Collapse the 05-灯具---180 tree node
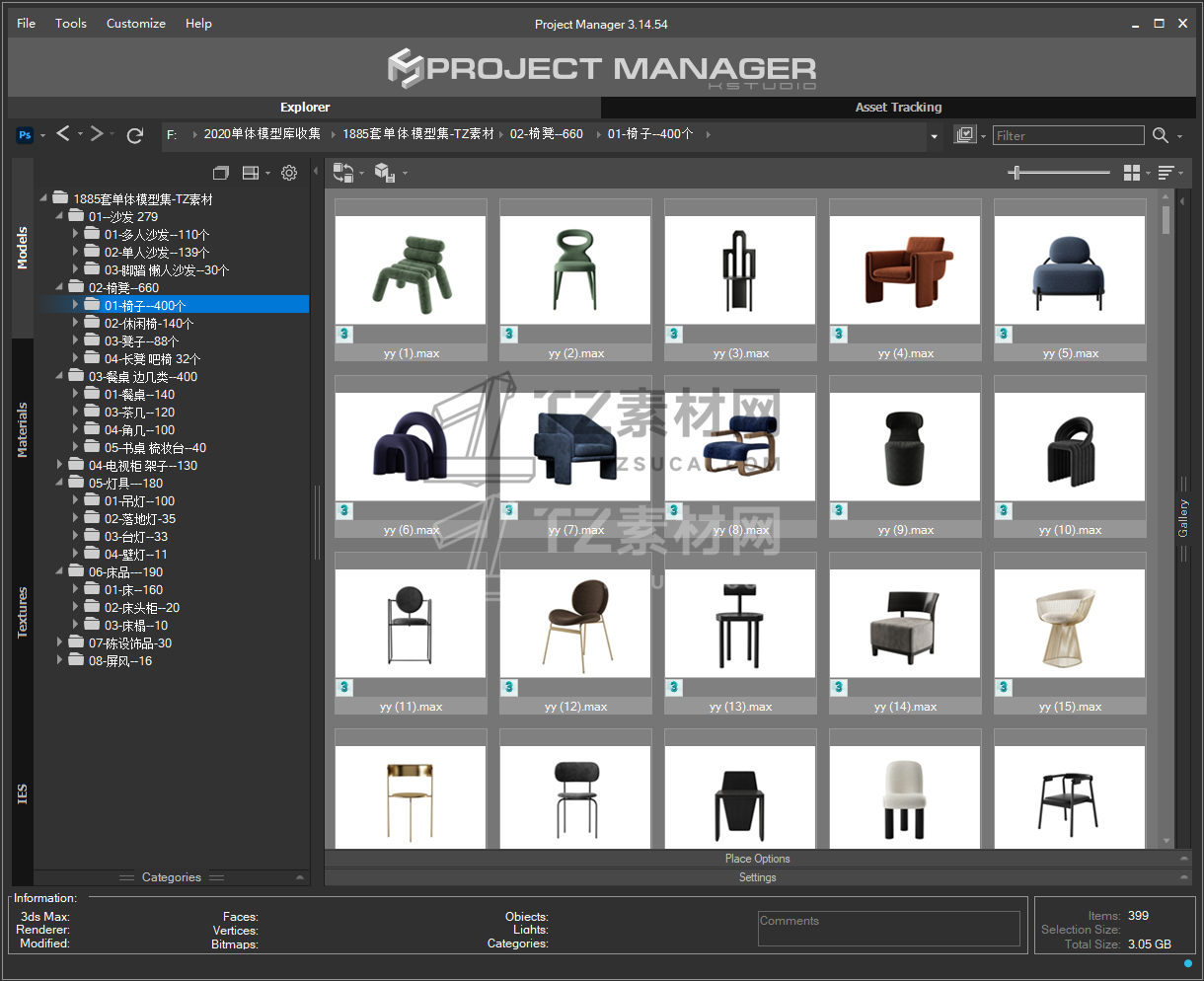 click(59, 483)
